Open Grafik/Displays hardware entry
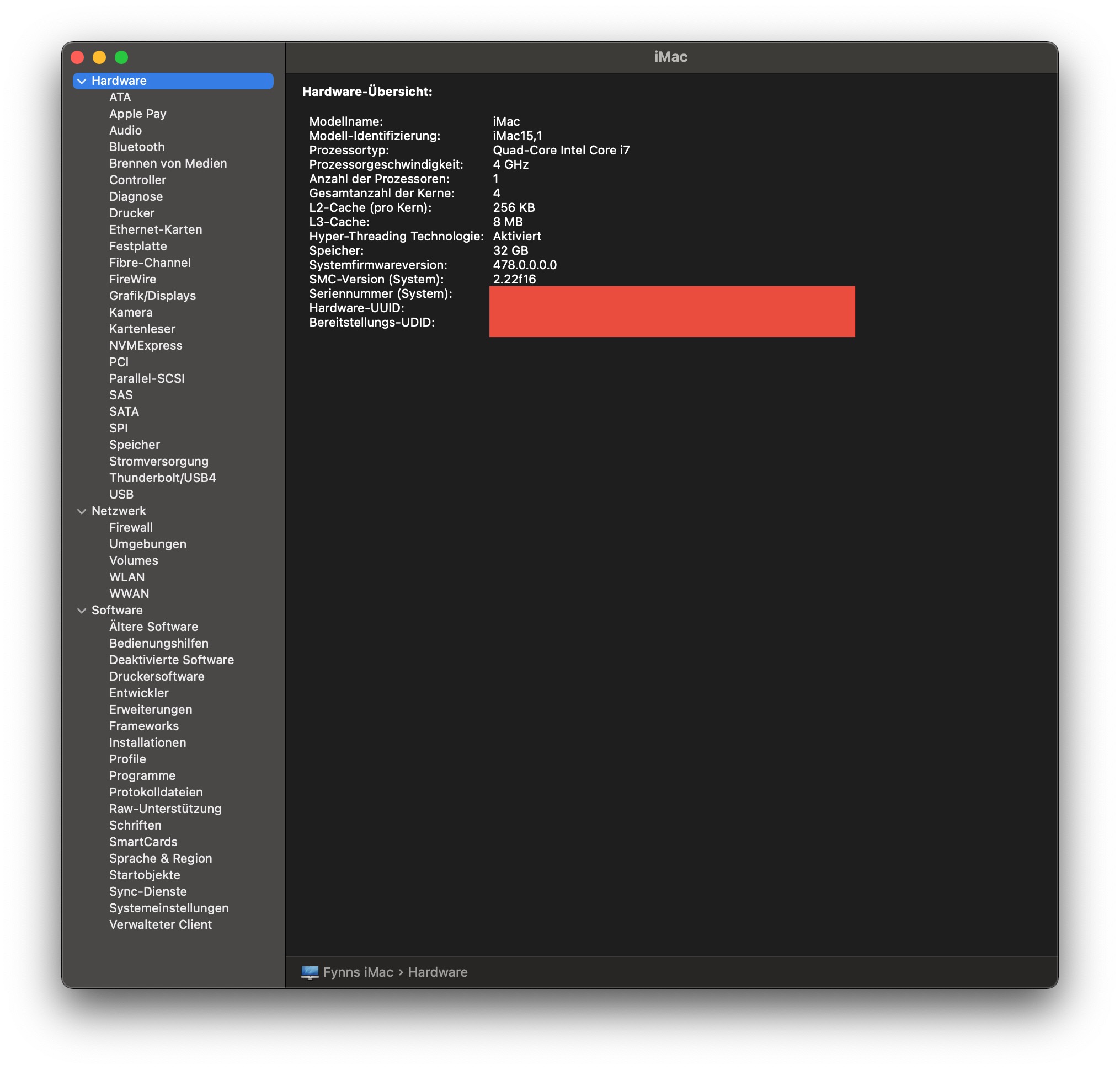 tap(152, 296)
